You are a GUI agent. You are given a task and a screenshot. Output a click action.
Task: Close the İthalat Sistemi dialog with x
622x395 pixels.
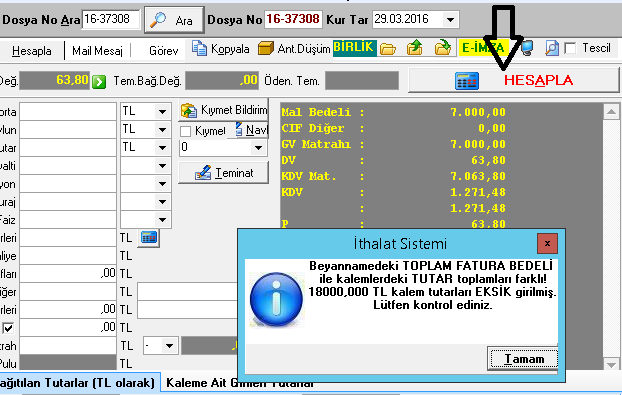pos(547,244)
